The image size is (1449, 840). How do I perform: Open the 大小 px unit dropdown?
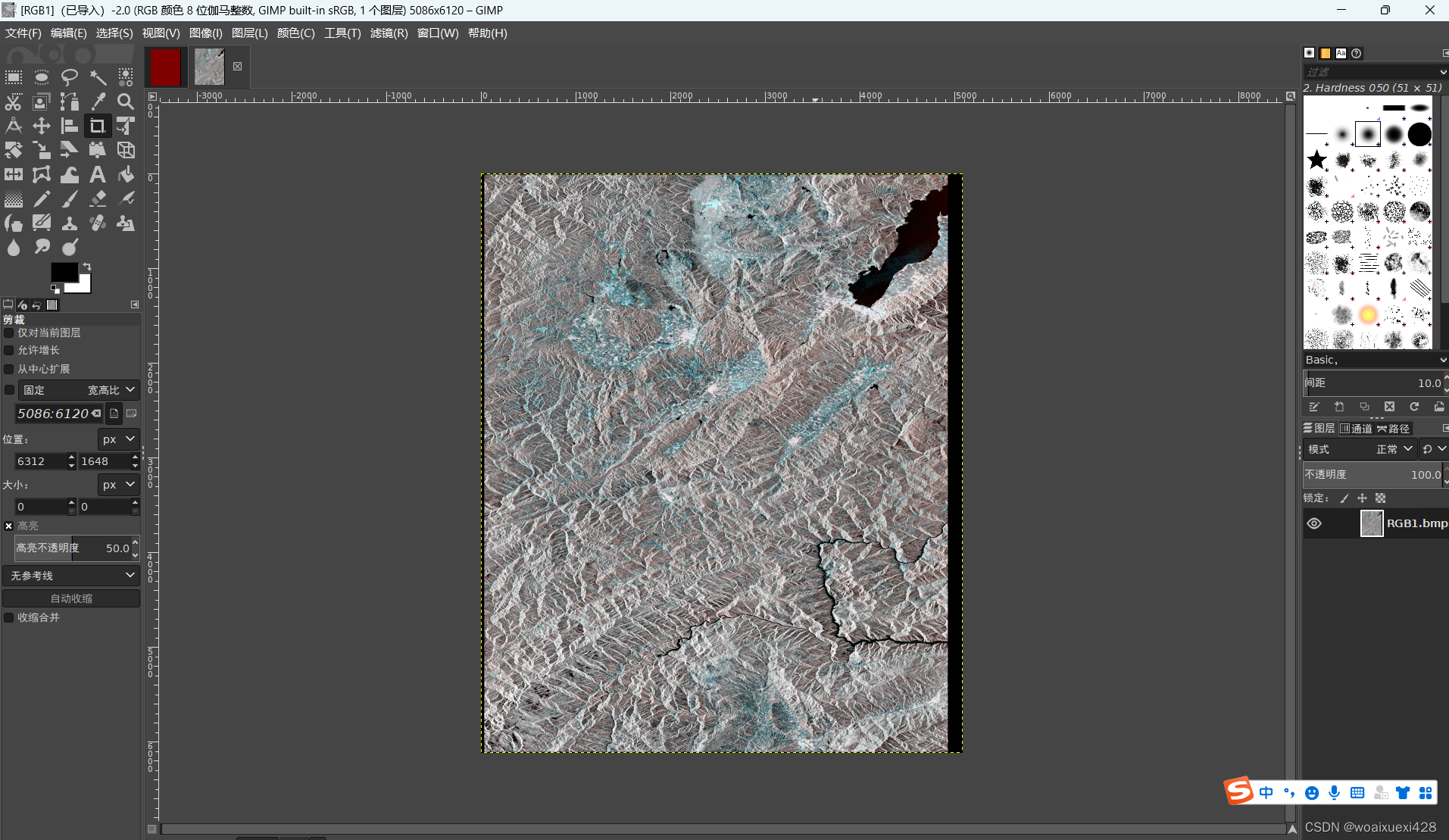point(119,485)
